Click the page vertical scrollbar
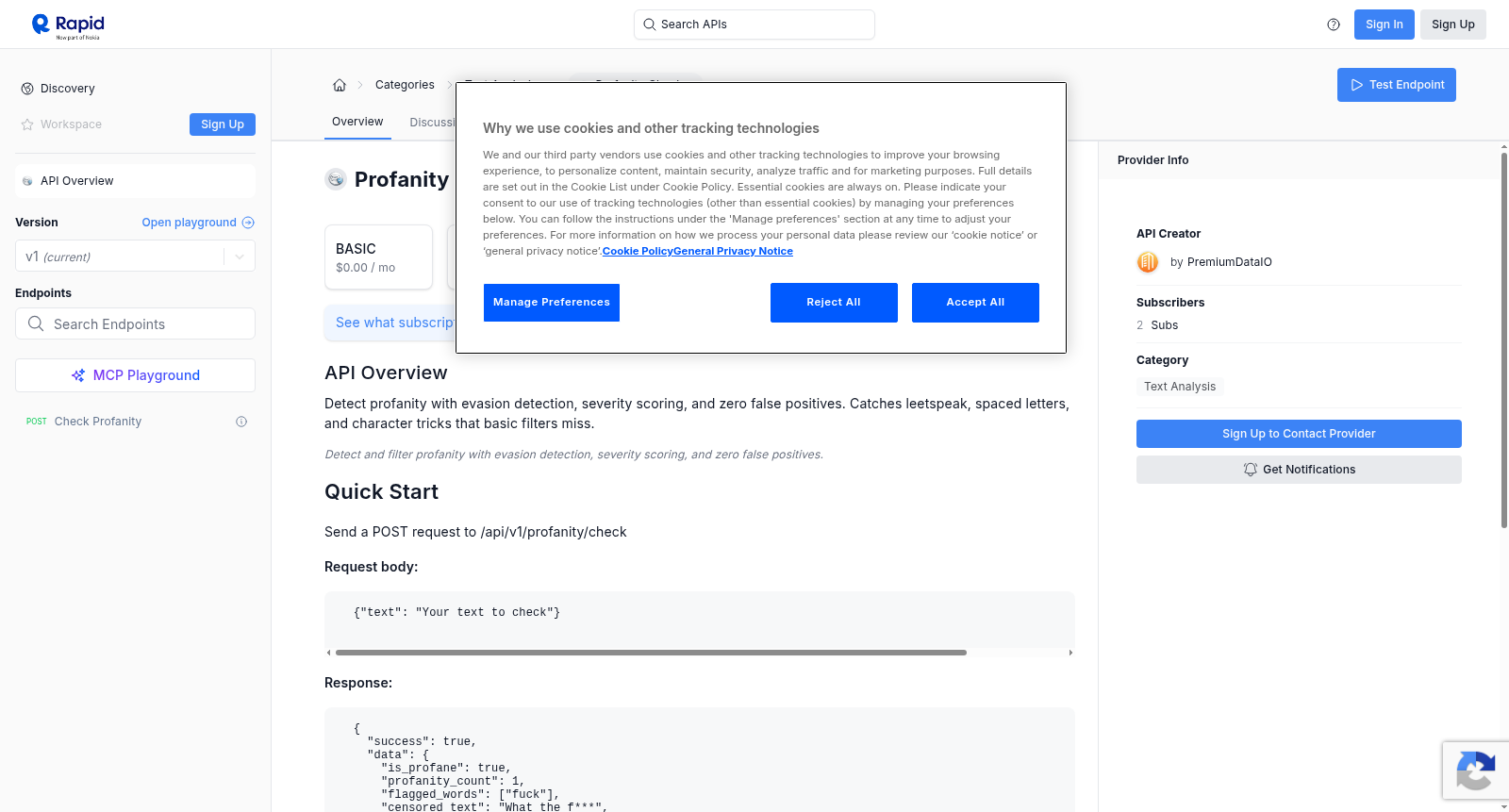1509x812 pixels. tap(1504, 340)
